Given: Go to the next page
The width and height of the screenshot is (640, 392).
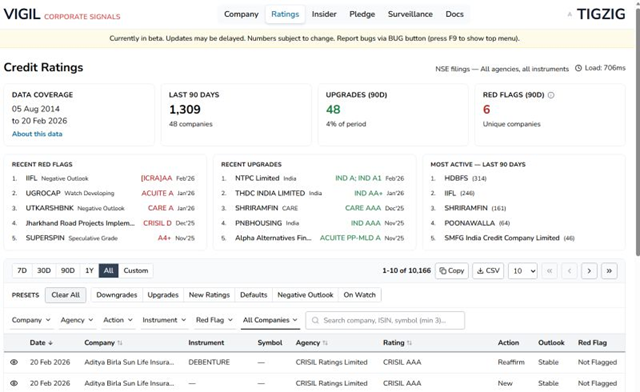Looking at the screenshot, I should pyautogui.click(x=589, y=271).
